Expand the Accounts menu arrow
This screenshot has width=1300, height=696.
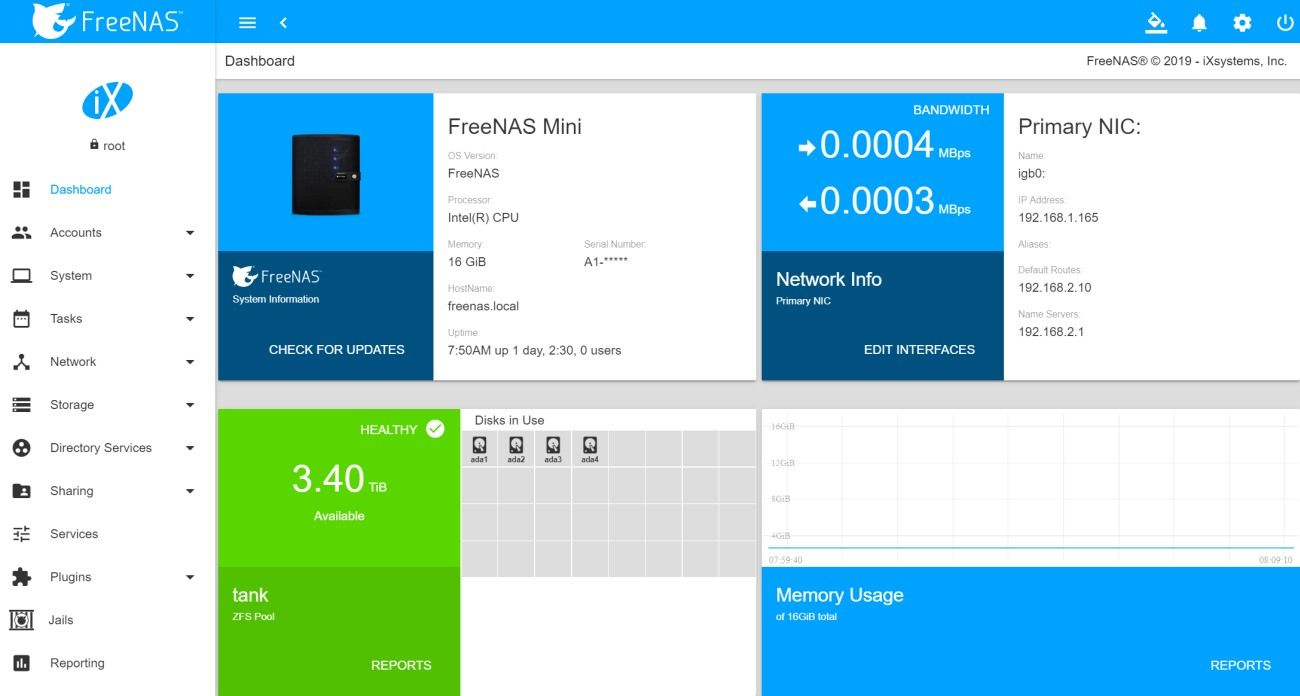point(190,233)
